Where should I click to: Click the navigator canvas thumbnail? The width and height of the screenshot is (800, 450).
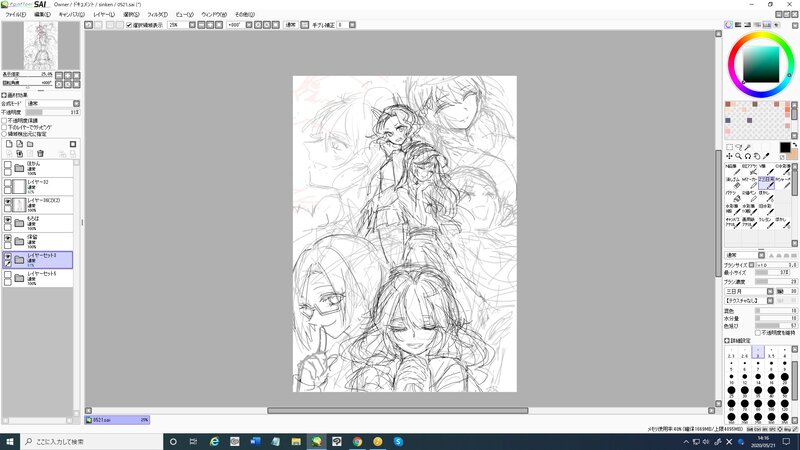(x=40, y=46)
